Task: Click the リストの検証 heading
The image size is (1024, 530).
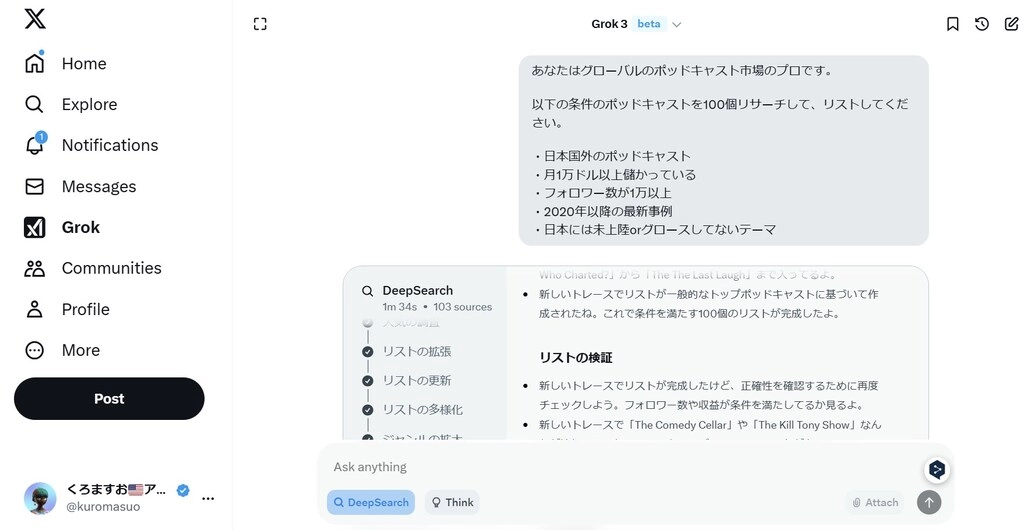Action: [x=575, y=358]
